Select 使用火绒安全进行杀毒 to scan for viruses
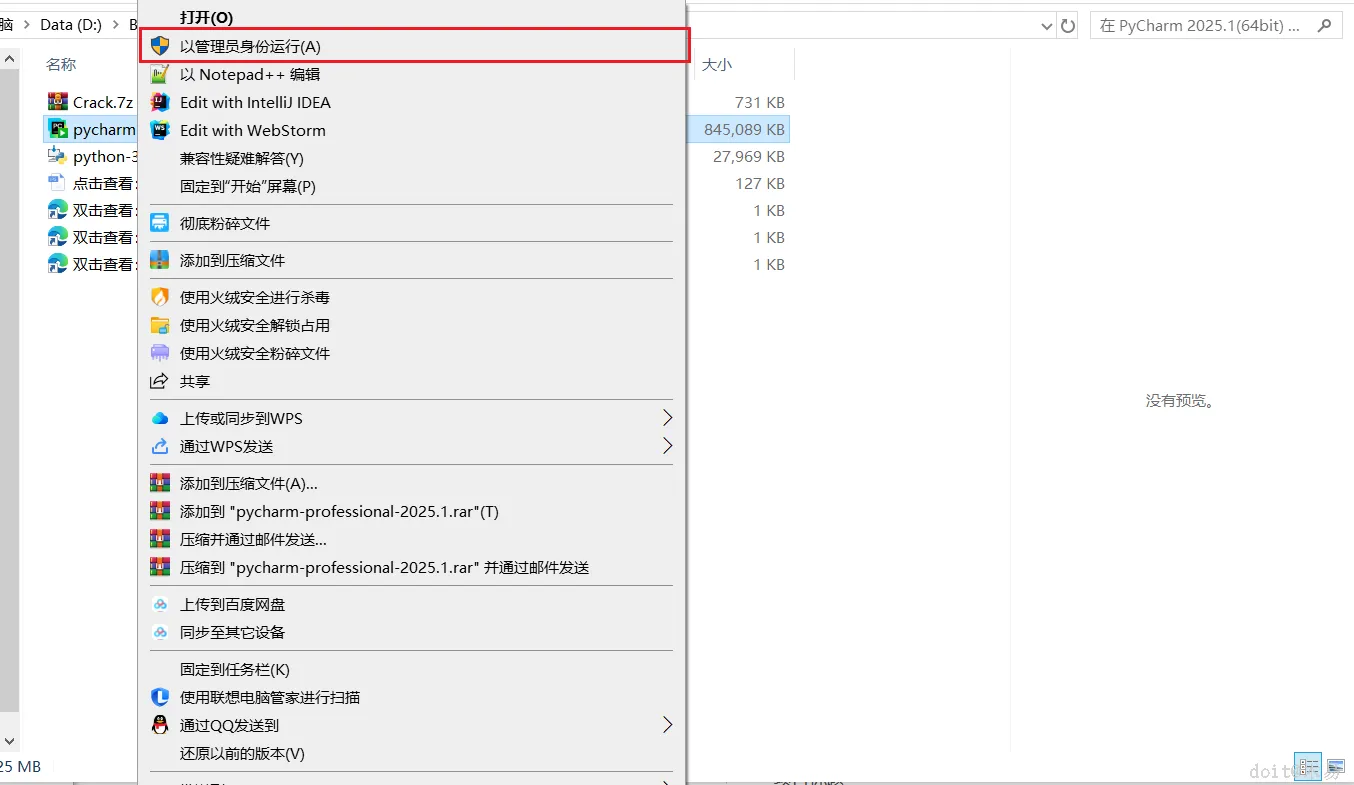 [x=412, y=297]
